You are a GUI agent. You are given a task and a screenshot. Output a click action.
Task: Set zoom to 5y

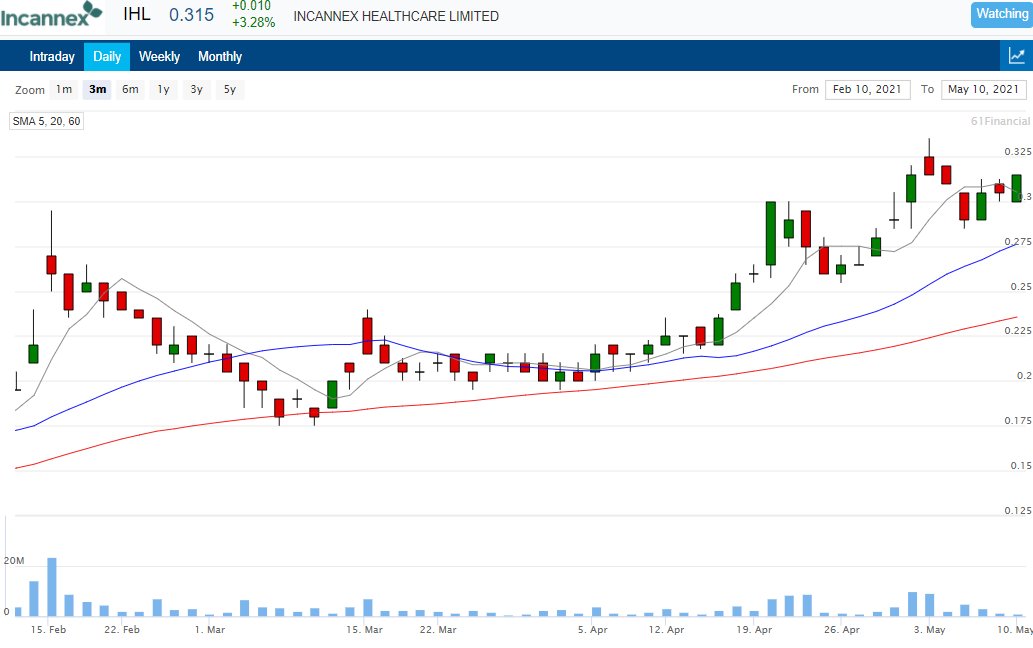point(230,90)
